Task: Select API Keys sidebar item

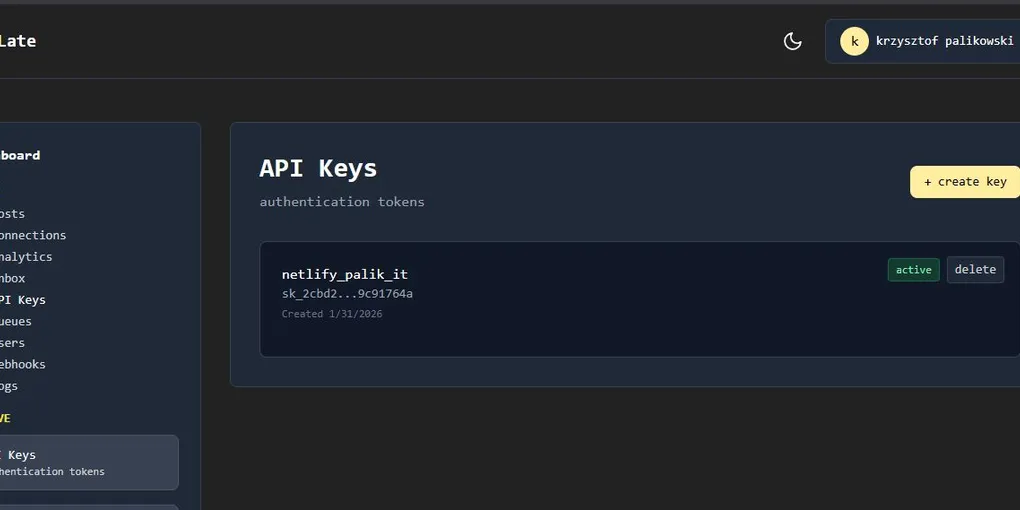Action: click(22, 300)
